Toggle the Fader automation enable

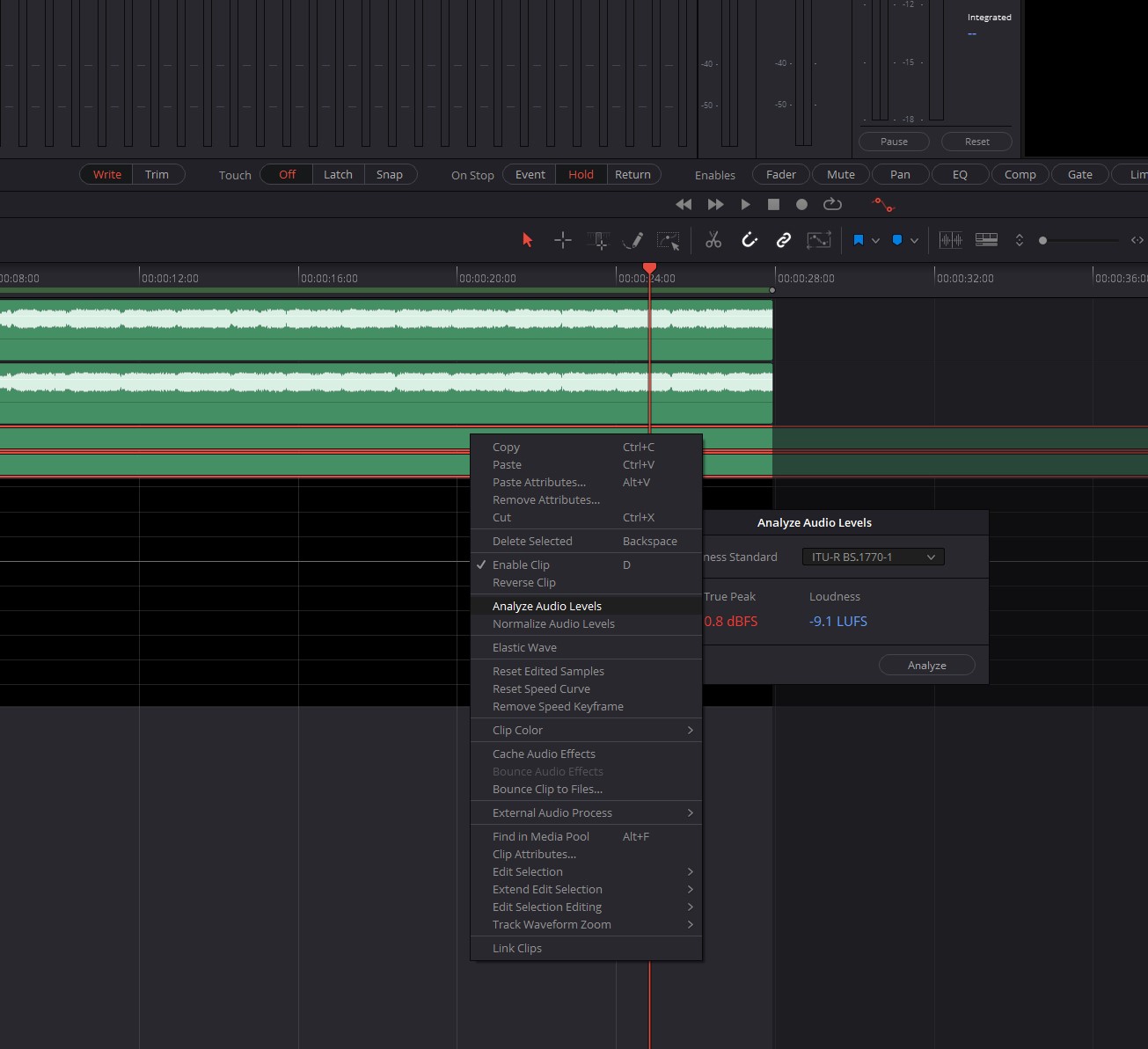click(x=781, y=174)
